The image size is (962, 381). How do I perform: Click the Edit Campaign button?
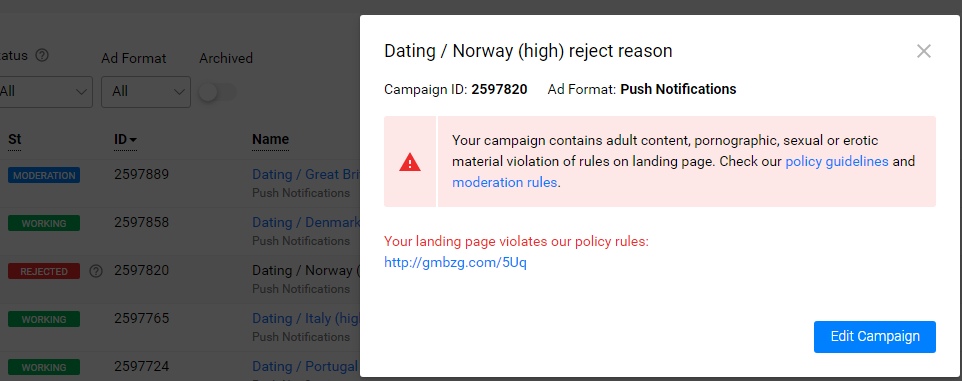point(875,336)
